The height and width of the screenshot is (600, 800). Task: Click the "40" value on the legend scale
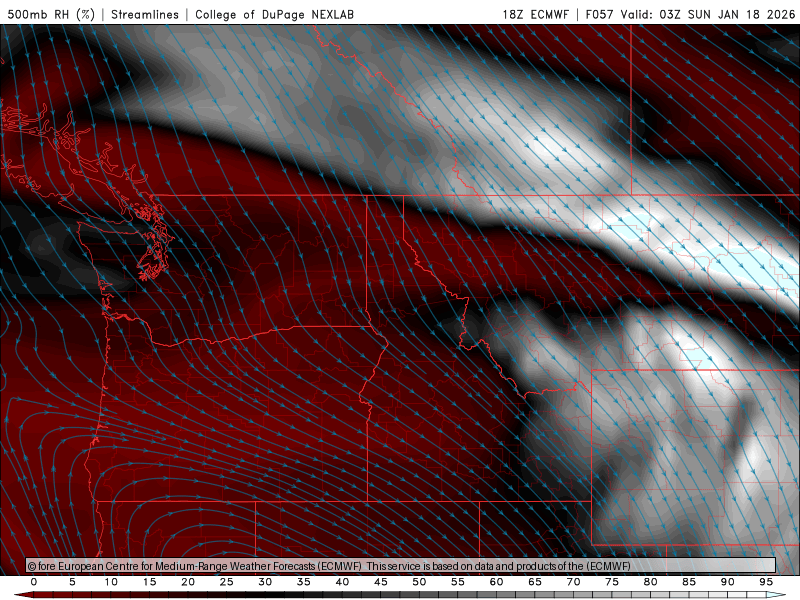coord(342,582)
